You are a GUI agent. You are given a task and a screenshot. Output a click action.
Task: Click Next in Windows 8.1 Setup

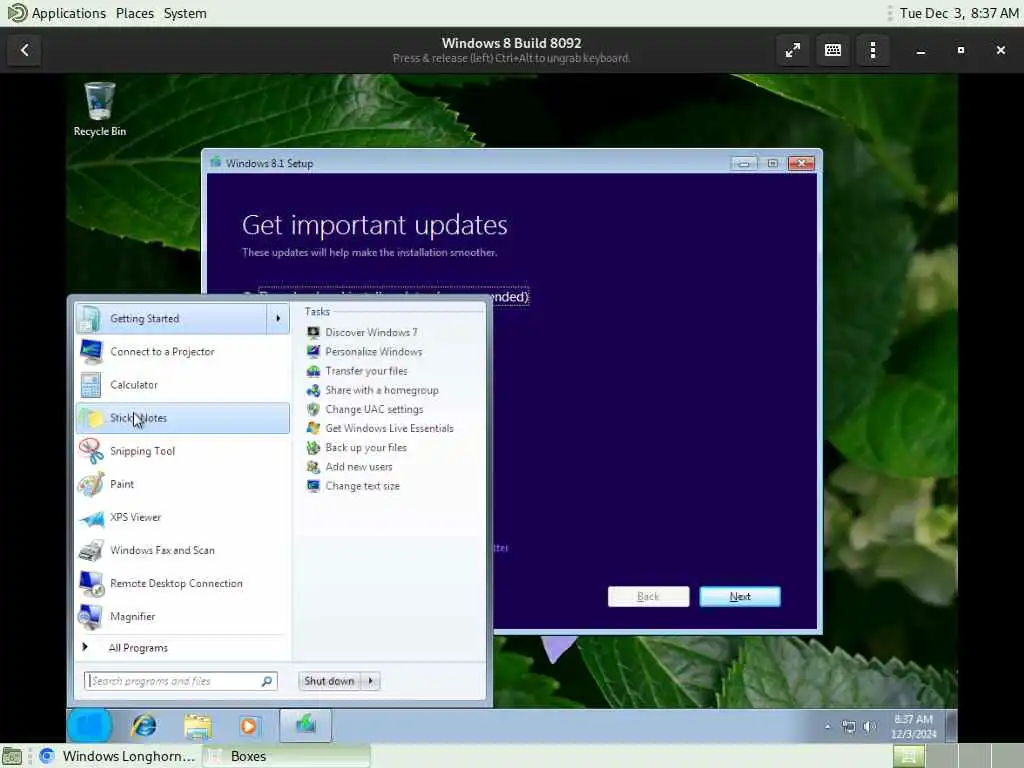click(740, 596)
